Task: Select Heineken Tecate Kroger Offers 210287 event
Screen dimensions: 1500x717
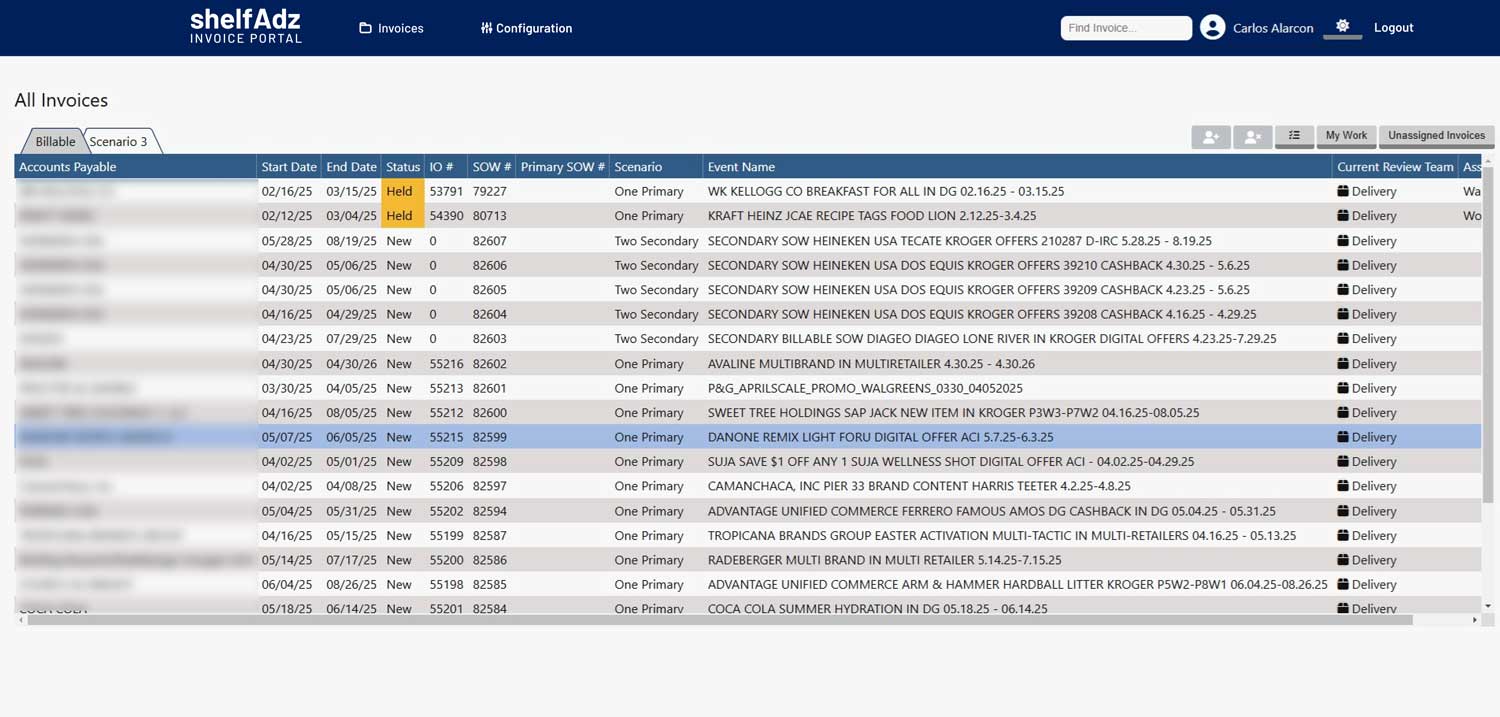Action: coord(959,241)
